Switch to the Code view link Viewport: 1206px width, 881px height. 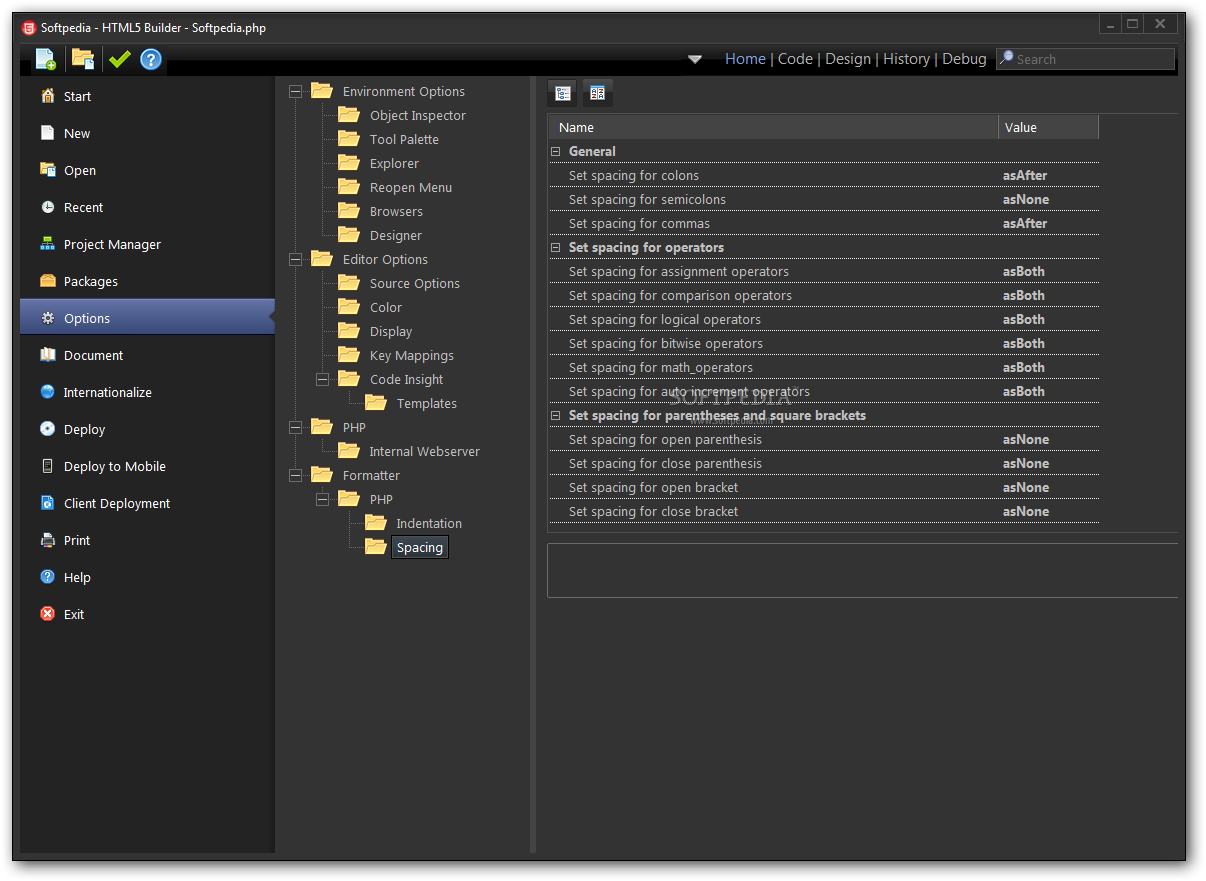(795, 59)
